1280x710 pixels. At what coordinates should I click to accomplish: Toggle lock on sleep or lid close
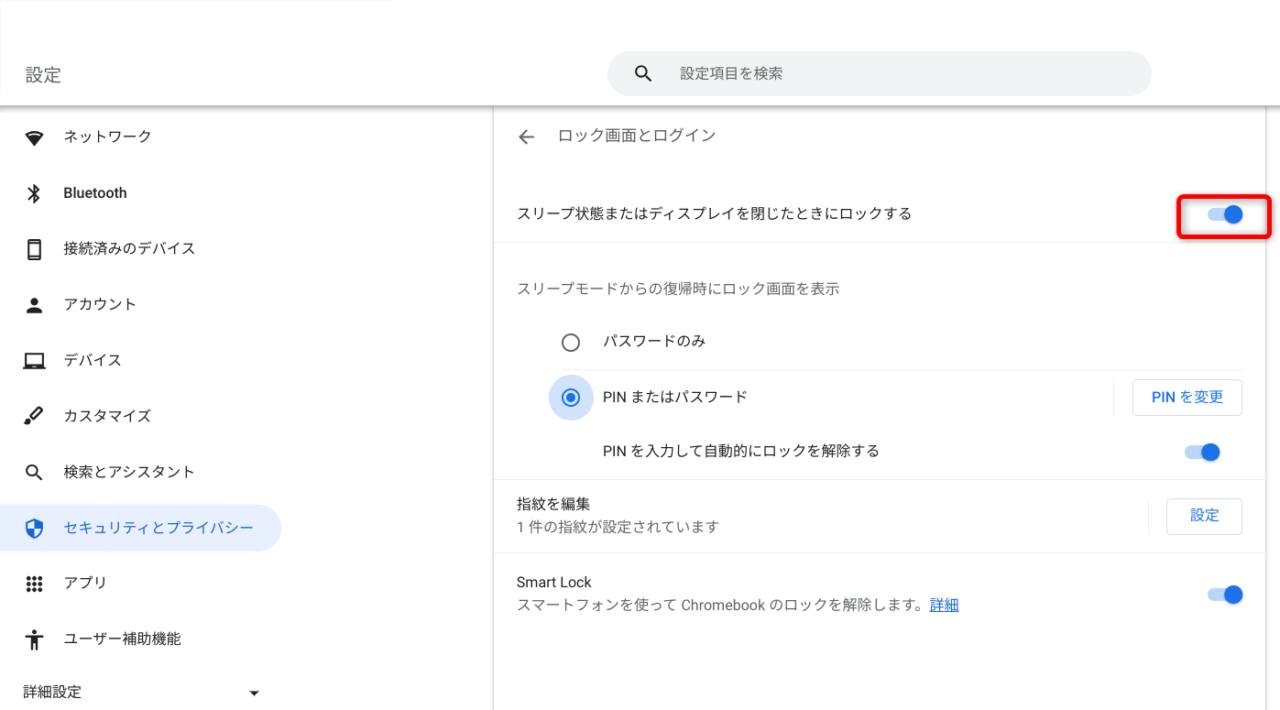pos(1225,215)
